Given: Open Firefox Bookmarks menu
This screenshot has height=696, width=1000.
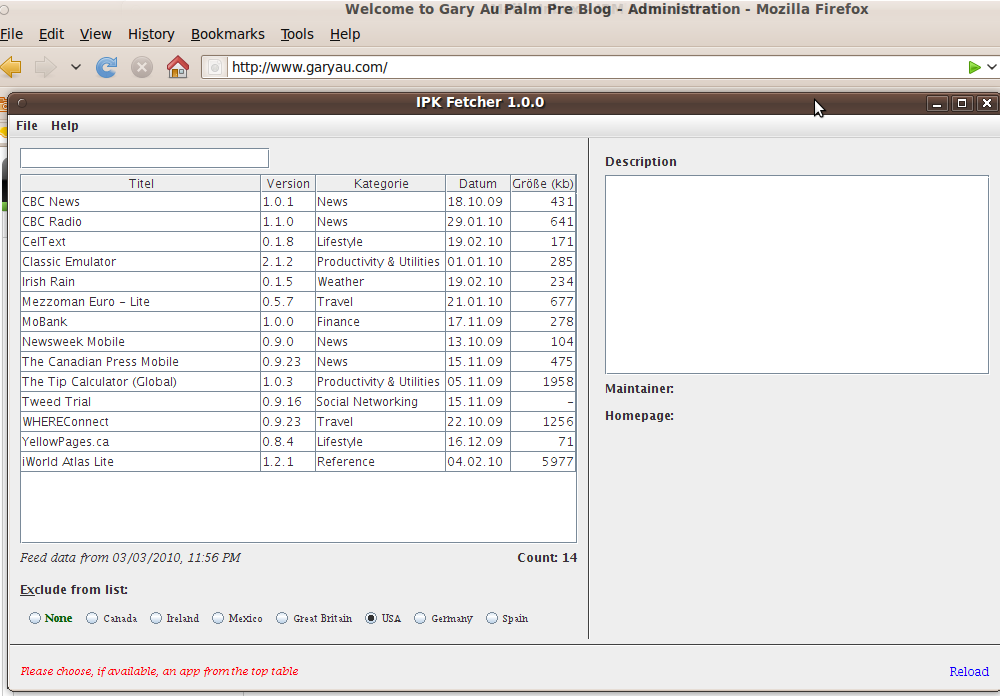Looking at the screenshot, I should tap(228, 34).
